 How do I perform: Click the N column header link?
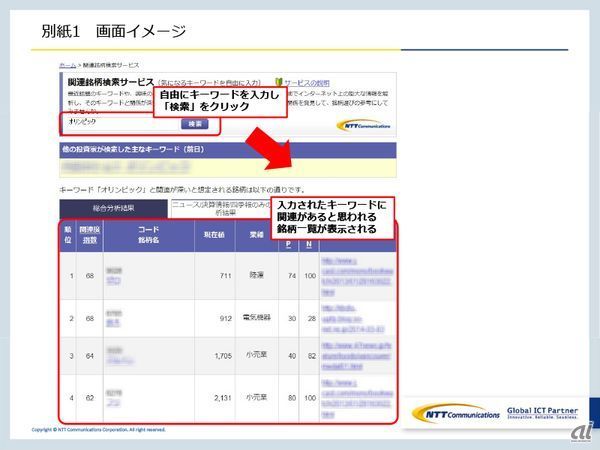[308, 242]
